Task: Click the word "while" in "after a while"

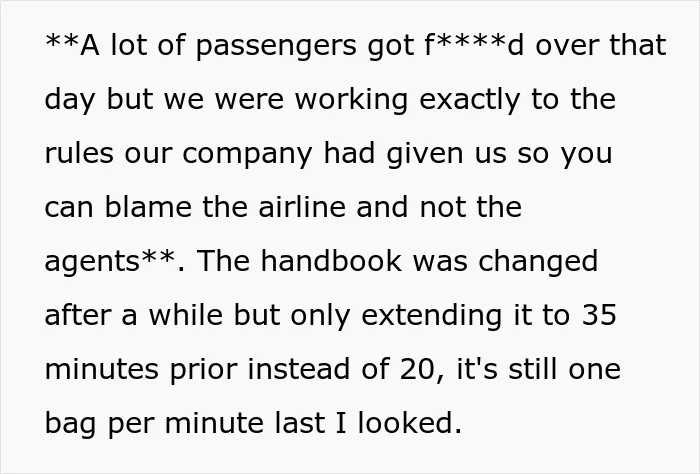Action: [x=186, y=314]
